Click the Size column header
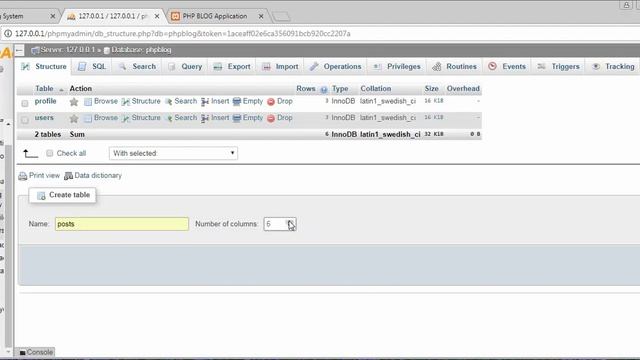This screenshot has width=640, height=360. [x=431, y=89]
